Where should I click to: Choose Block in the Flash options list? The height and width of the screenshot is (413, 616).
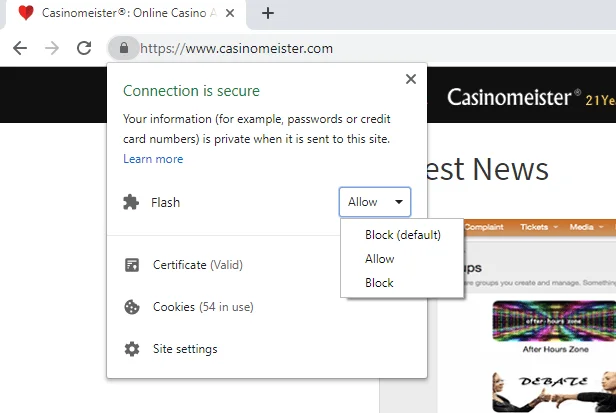tap(403, 283)
